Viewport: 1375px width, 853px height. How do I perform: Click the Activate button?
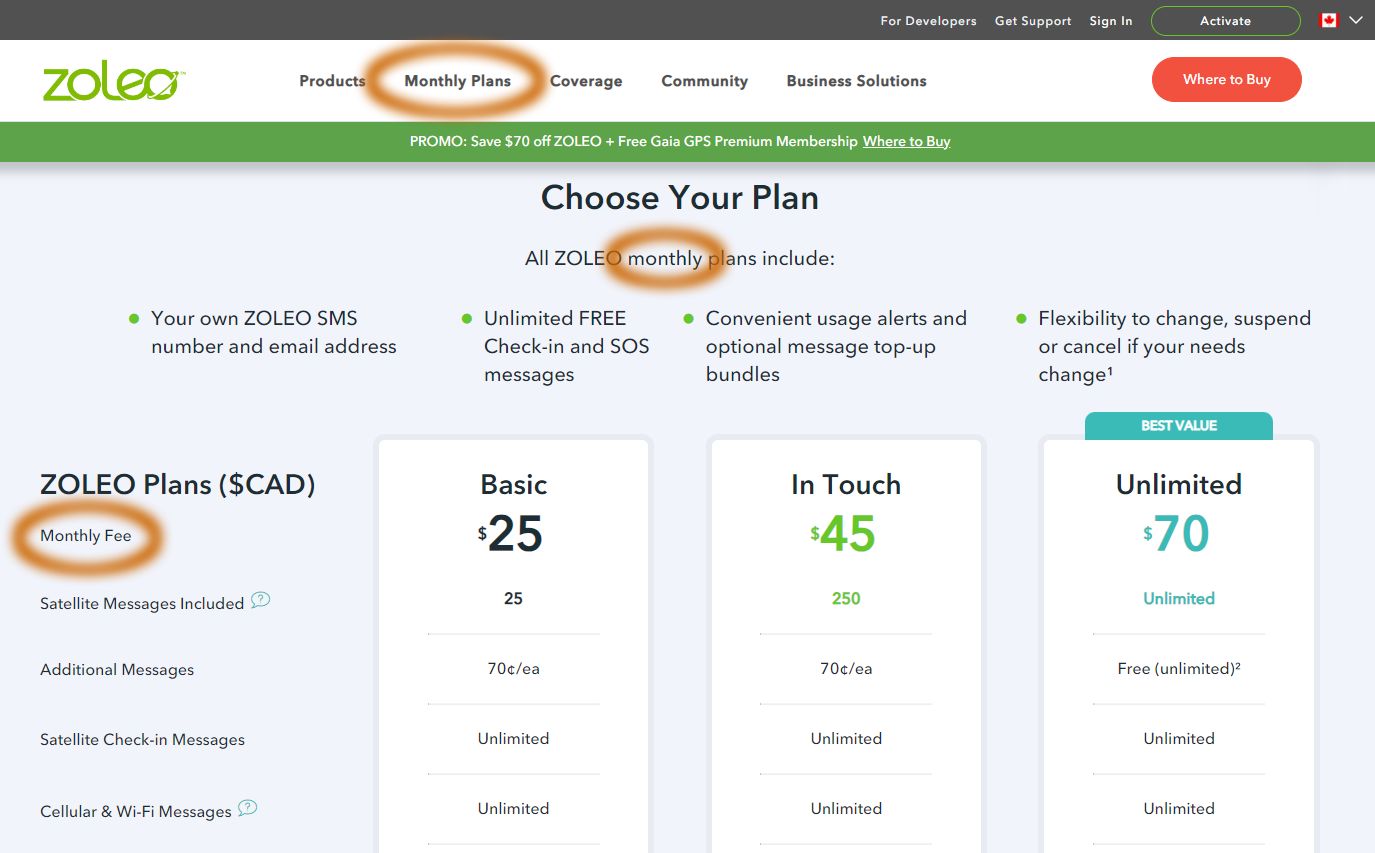pos(1225,21)
